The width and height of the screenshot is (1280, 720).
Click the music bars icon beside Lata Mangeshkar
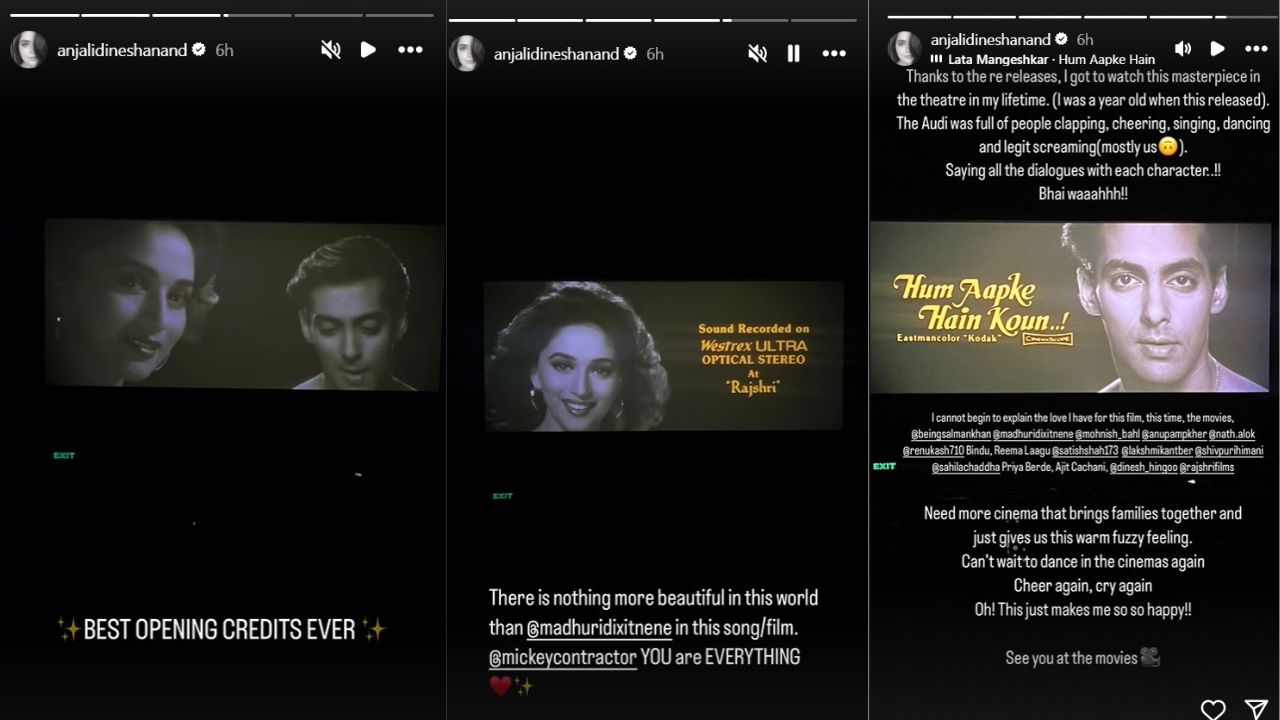click(936, 60)
